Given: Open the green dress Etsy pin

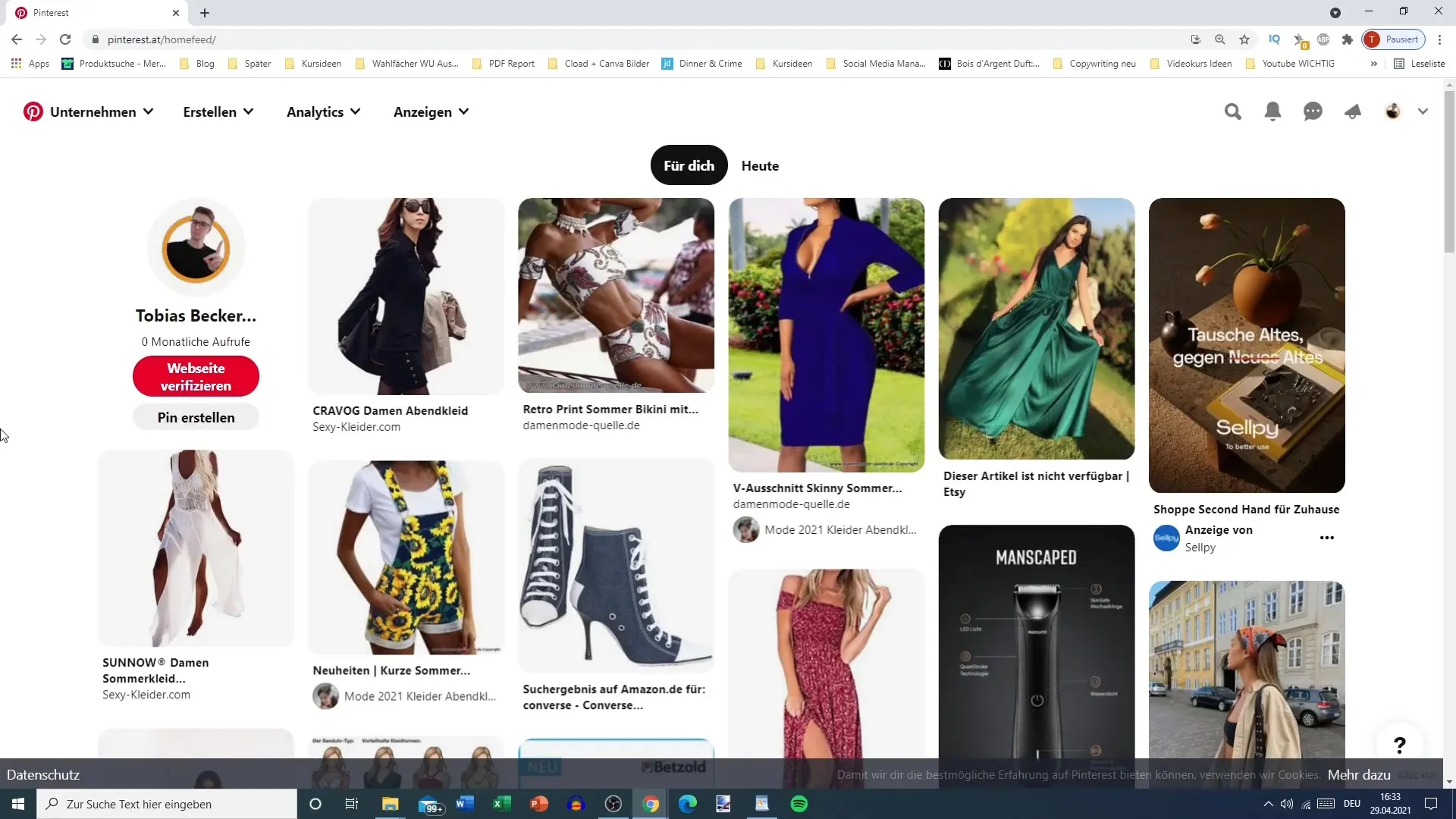Looking at the screenshot, I should 1037,328.
